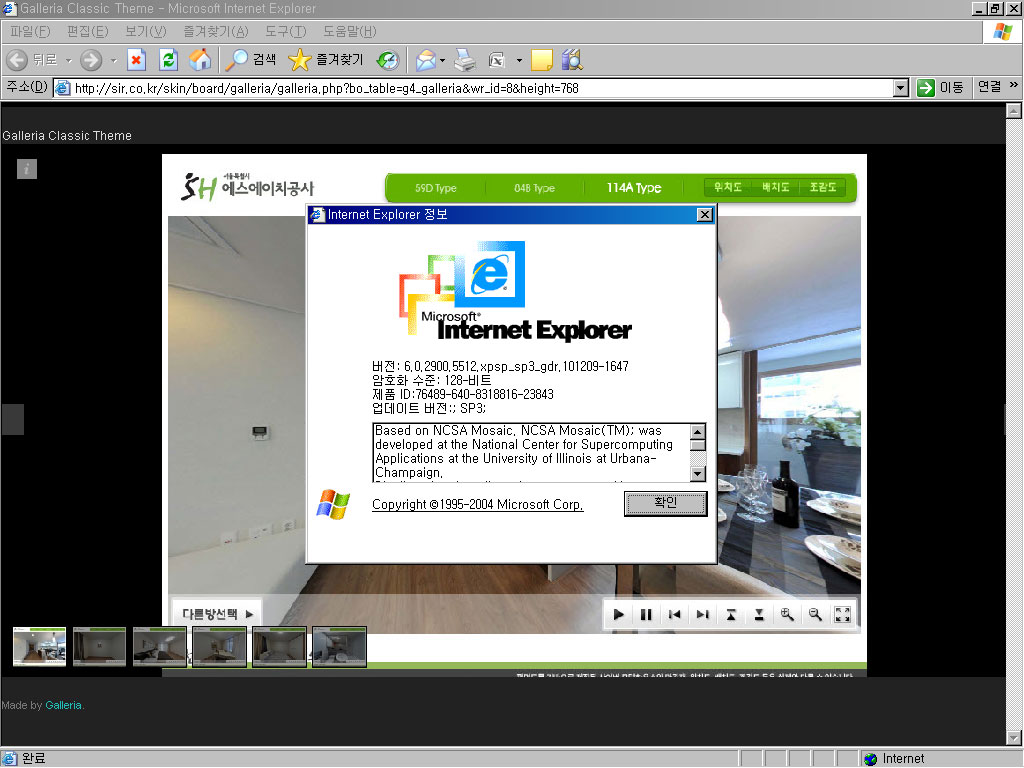The image size is (1024, 768).
Task: Open the Mail button dropdown arrow
Action: point(441,60)
